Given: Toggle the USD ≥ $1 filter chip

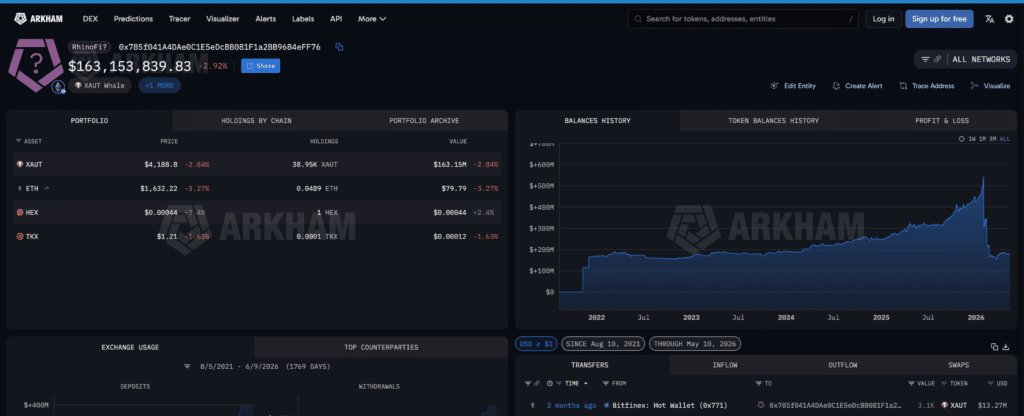Looking at the screenshot, I should pos(536,344).
